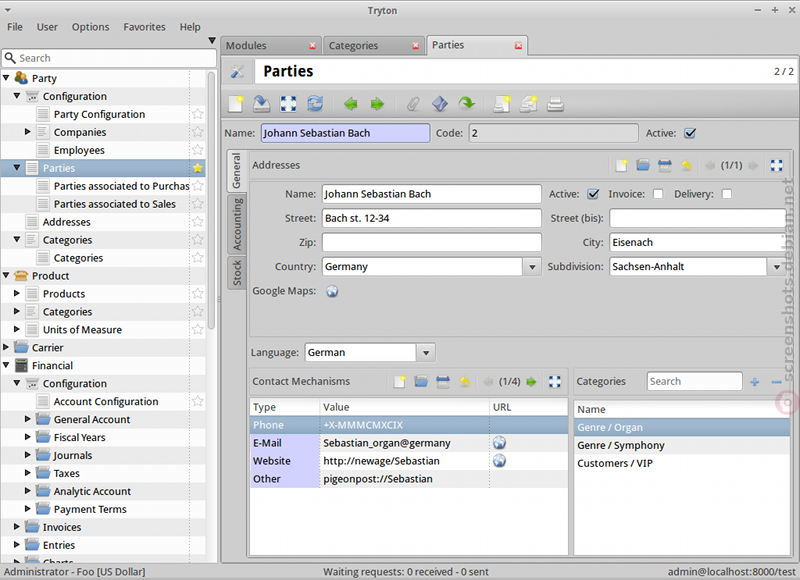Image resolution: width=800 pixels, height=580 pixels.
Task: Print using the printer icon
Action: click(555, 104)
